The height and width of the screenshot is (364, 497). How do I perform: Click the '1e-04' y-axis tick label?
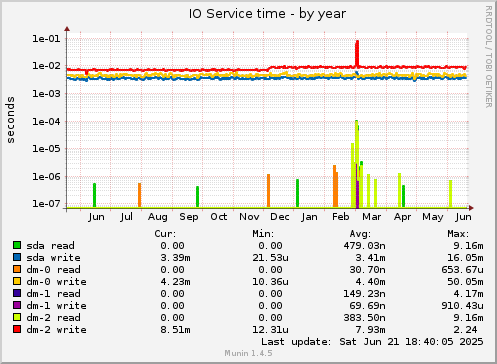coord(46,122)
